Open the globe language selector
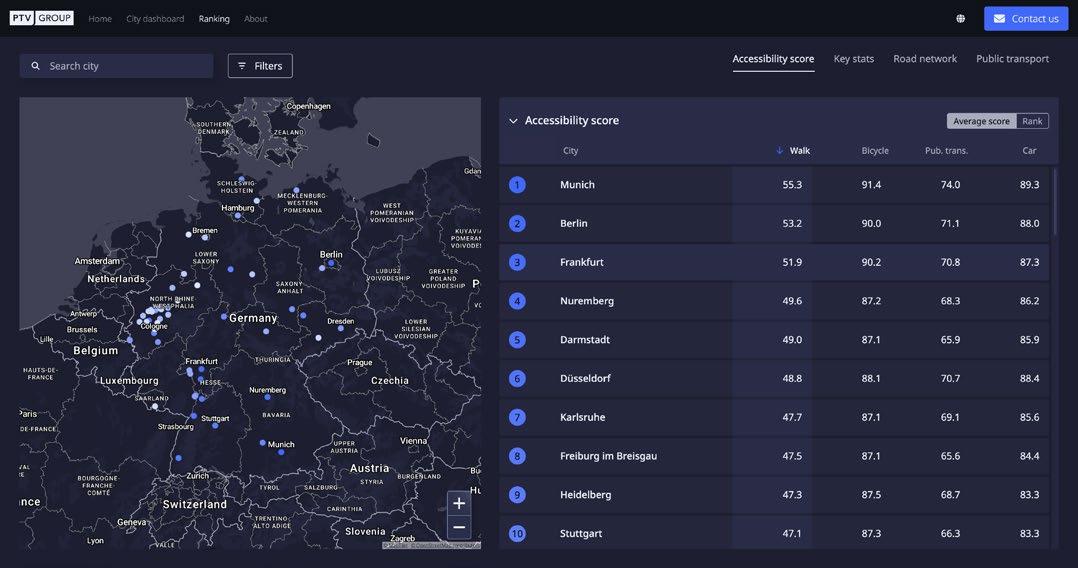The height and width of the screenshot is (568, 1078). pos(961,18)
